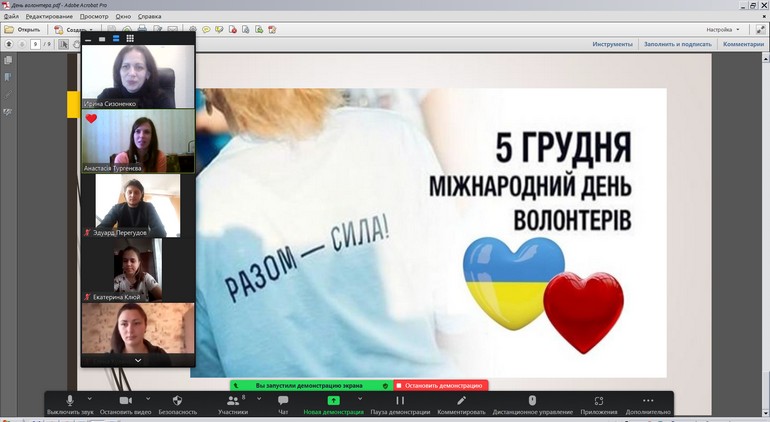Open the Заполнить и подписать pane

coord(678,44)
